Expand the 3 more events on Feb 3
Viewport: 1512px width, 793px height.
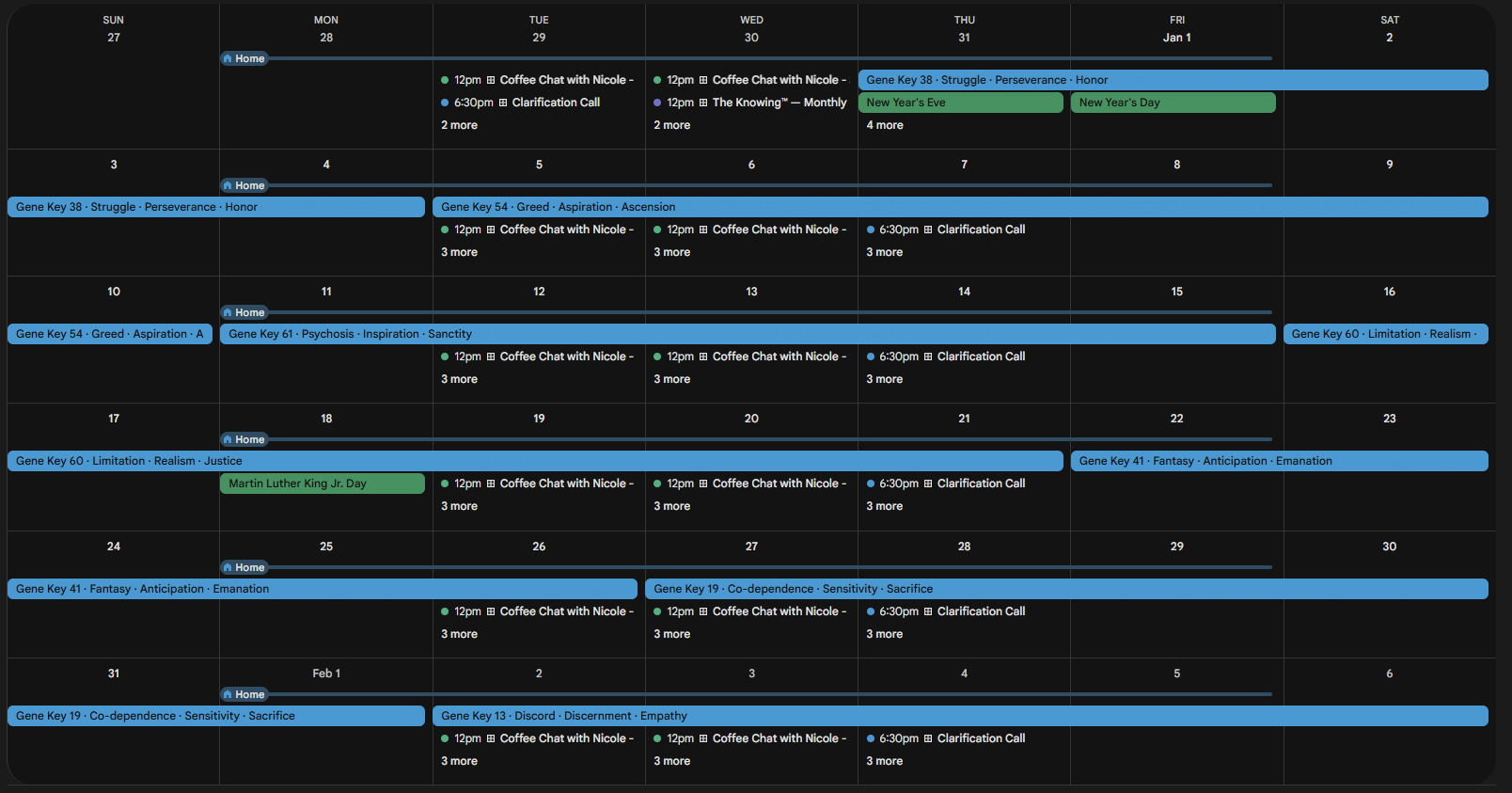671,761
